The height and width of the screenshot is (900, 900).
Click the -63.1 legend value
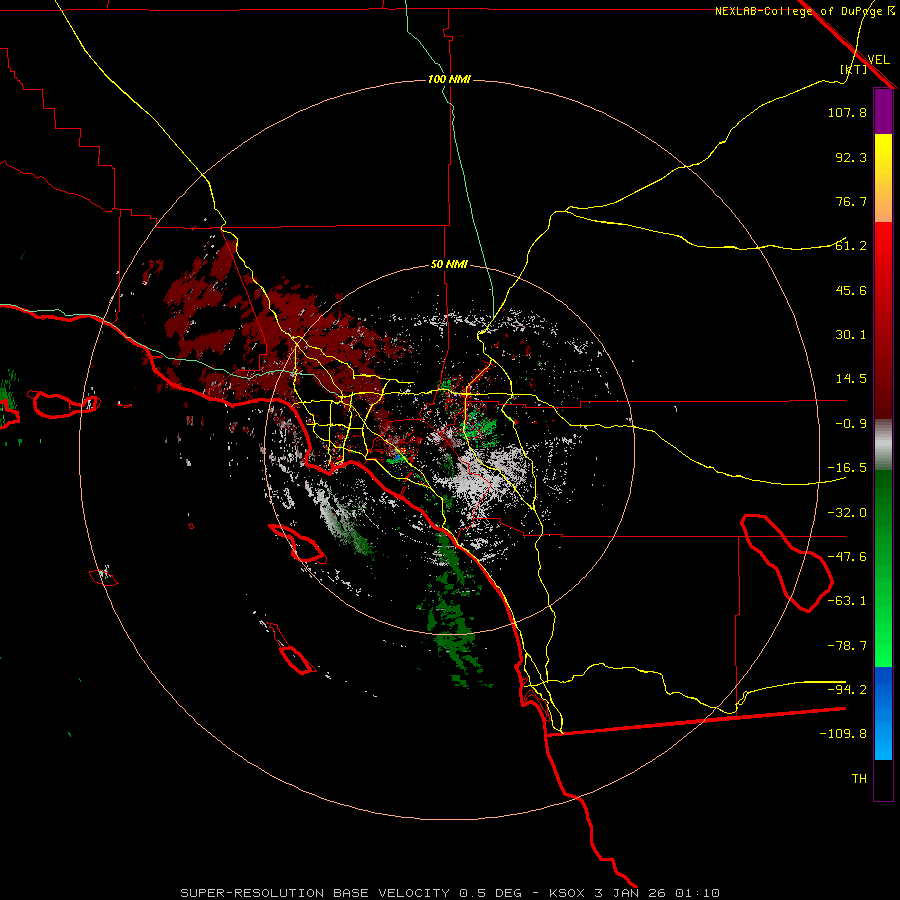tap(847, 601)
